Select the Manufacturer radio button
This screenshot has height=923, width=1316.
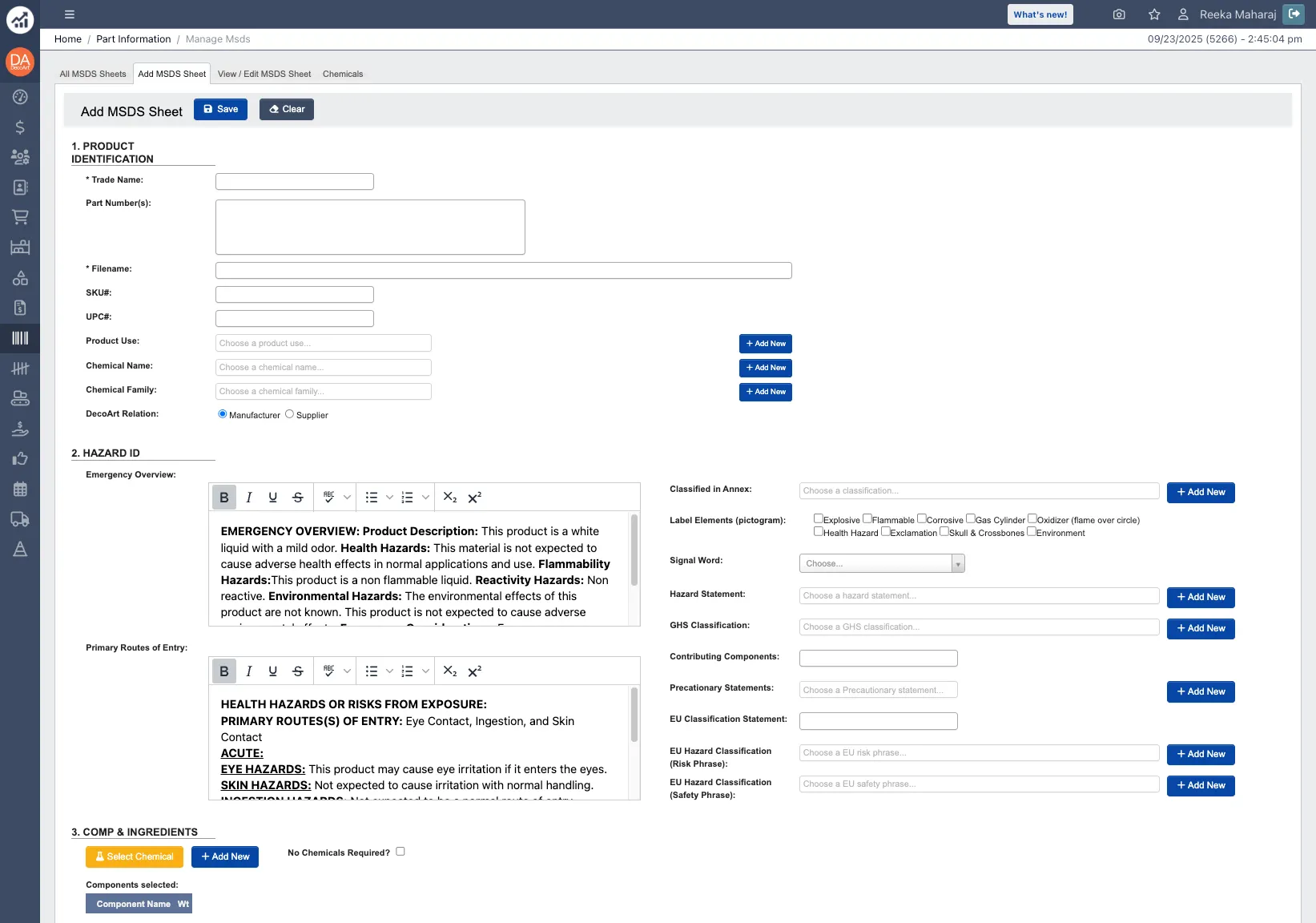pyautogui.click(x=223, y=414)
